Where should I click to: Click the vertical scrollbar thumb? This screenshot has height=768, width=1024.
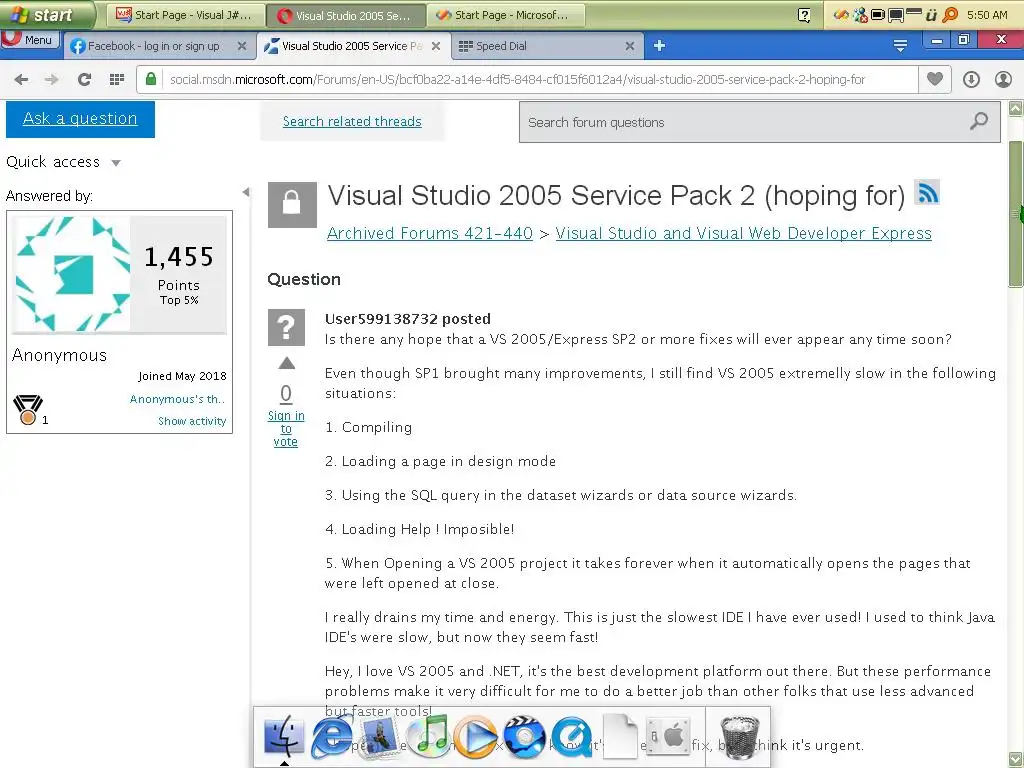coord(1016,214)
